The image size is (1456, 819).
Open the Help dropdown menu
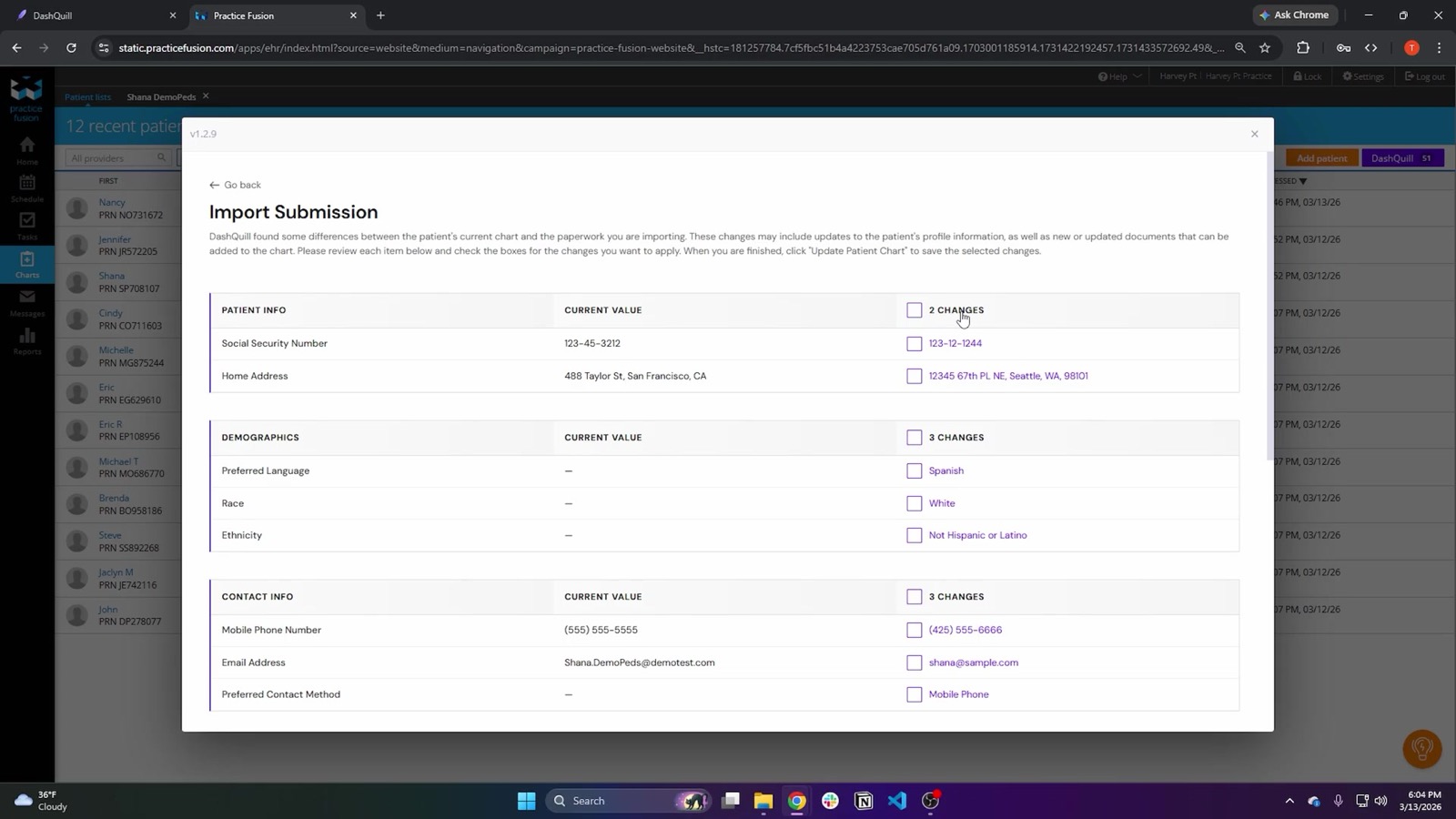(1119, 76)
